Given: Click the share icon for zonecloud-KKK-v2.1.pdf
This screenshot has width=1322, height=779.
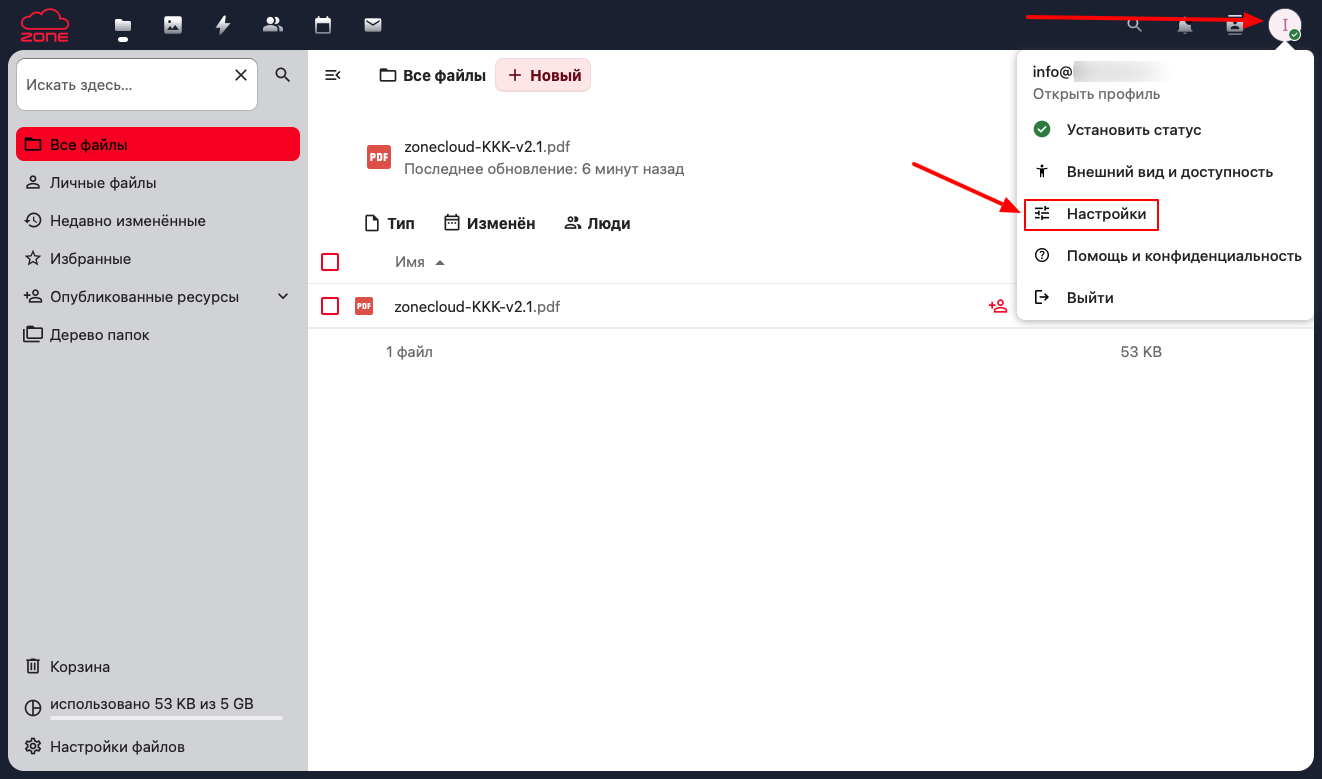Looking at the screenshot, I should pos(997,307).
